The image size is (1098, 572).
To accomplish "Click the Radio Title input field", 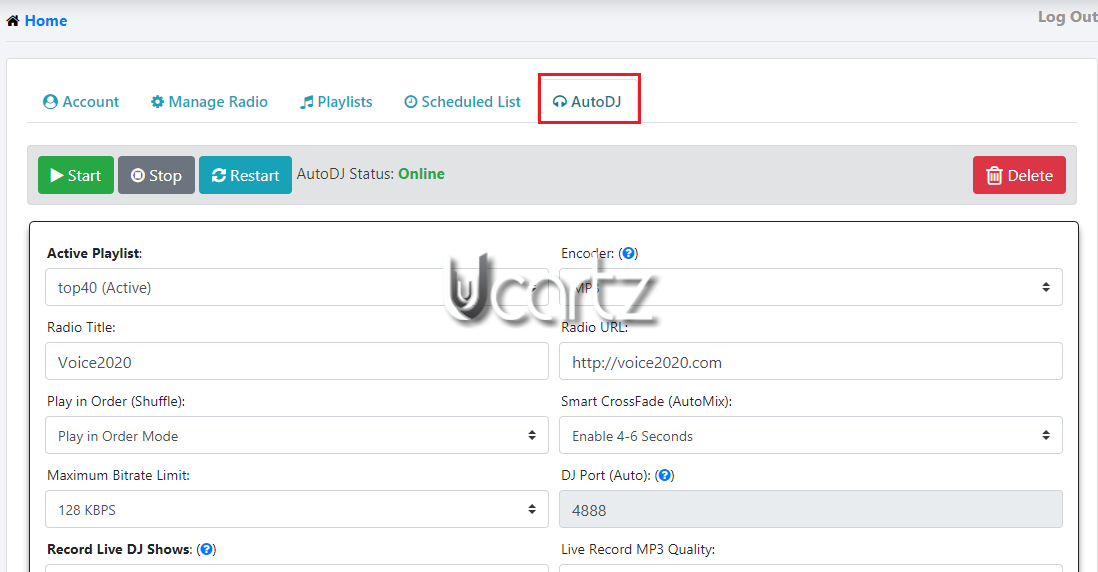I will [x=297, y=361].
